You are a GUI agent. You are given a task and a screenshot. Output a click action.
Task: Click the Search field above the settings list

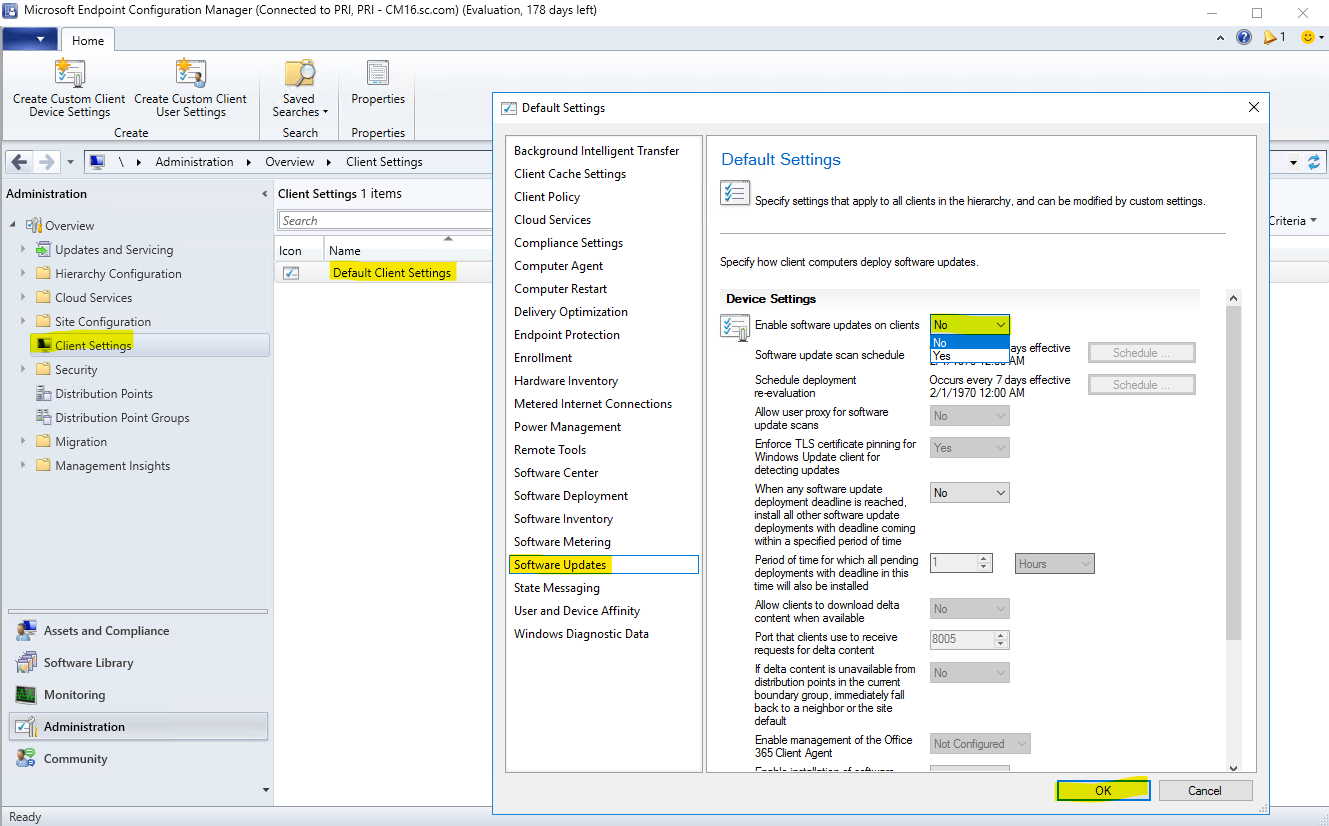(x=385, y=220)
